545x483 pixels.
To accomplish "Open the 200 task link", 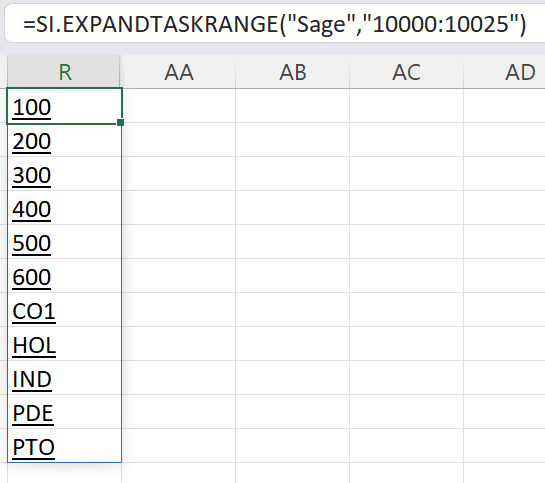I will [x=32, y=141].
